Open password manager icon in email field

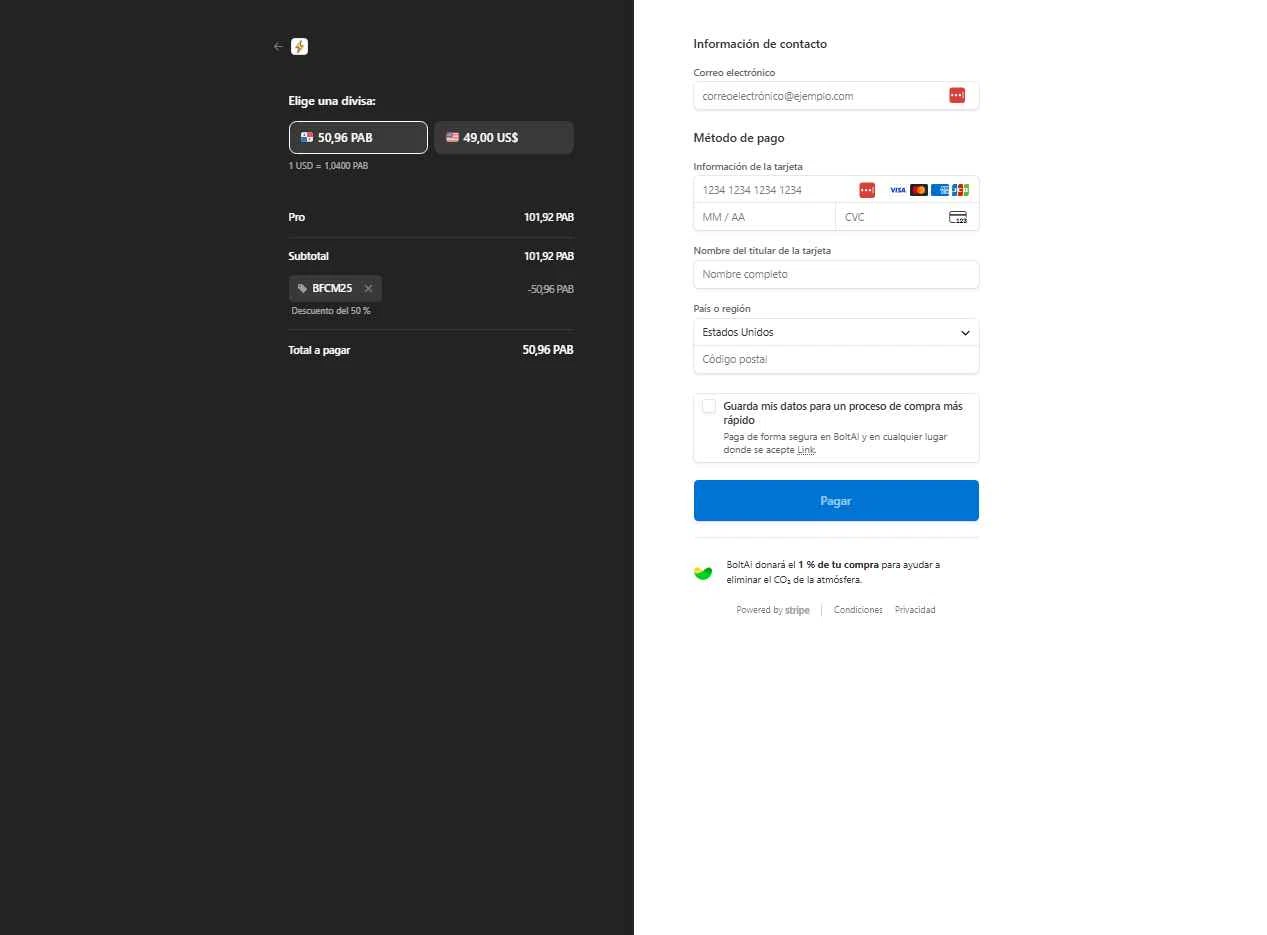click(x=957, y=95)
